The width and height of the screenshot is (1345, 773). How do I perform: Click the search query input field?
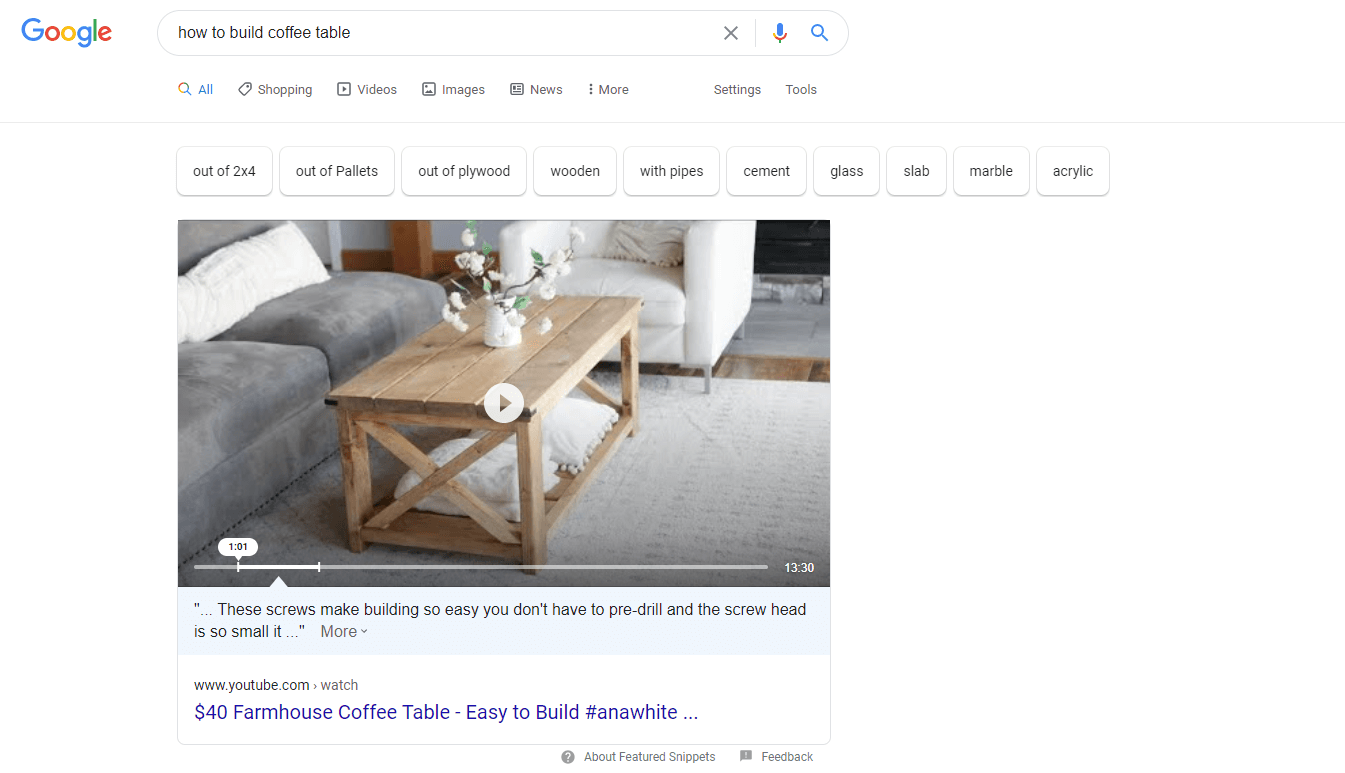point(440,33)
